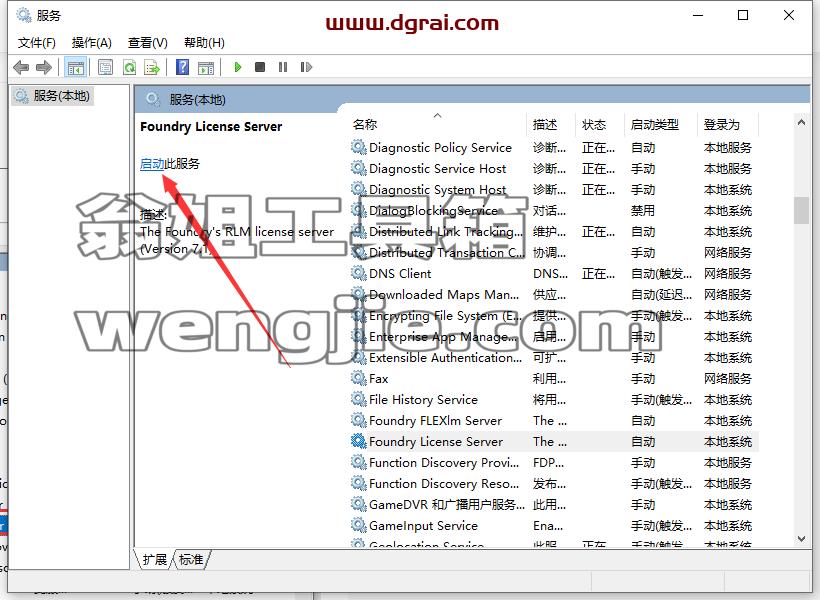Click the Export List toolbar icon
The image size is (820, 600).
[152, 67]
